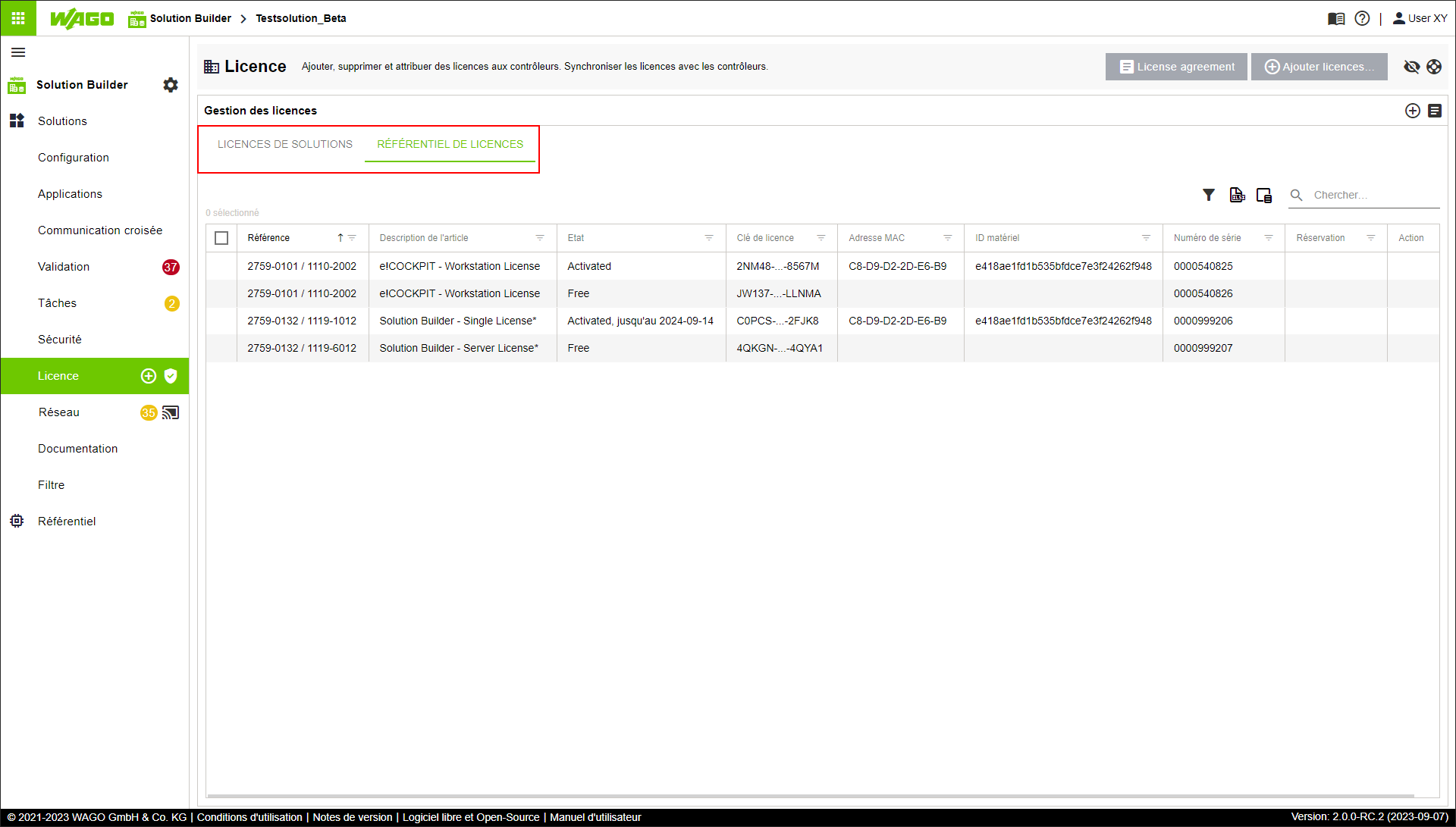Image resolution: width=1456 pixels, height=827 pixels.
Task: Open the table filter funnel
Action: (x=1209, y=195)
